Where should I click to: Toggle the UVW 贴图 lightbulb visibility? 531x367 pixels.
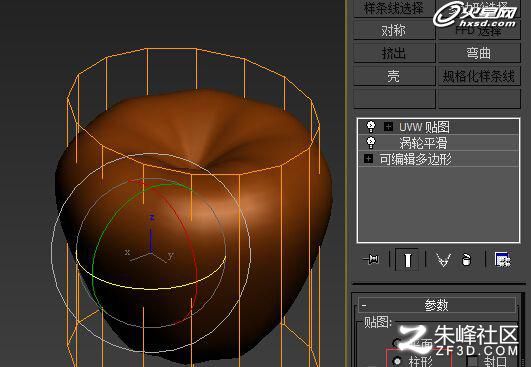[371, 127]
